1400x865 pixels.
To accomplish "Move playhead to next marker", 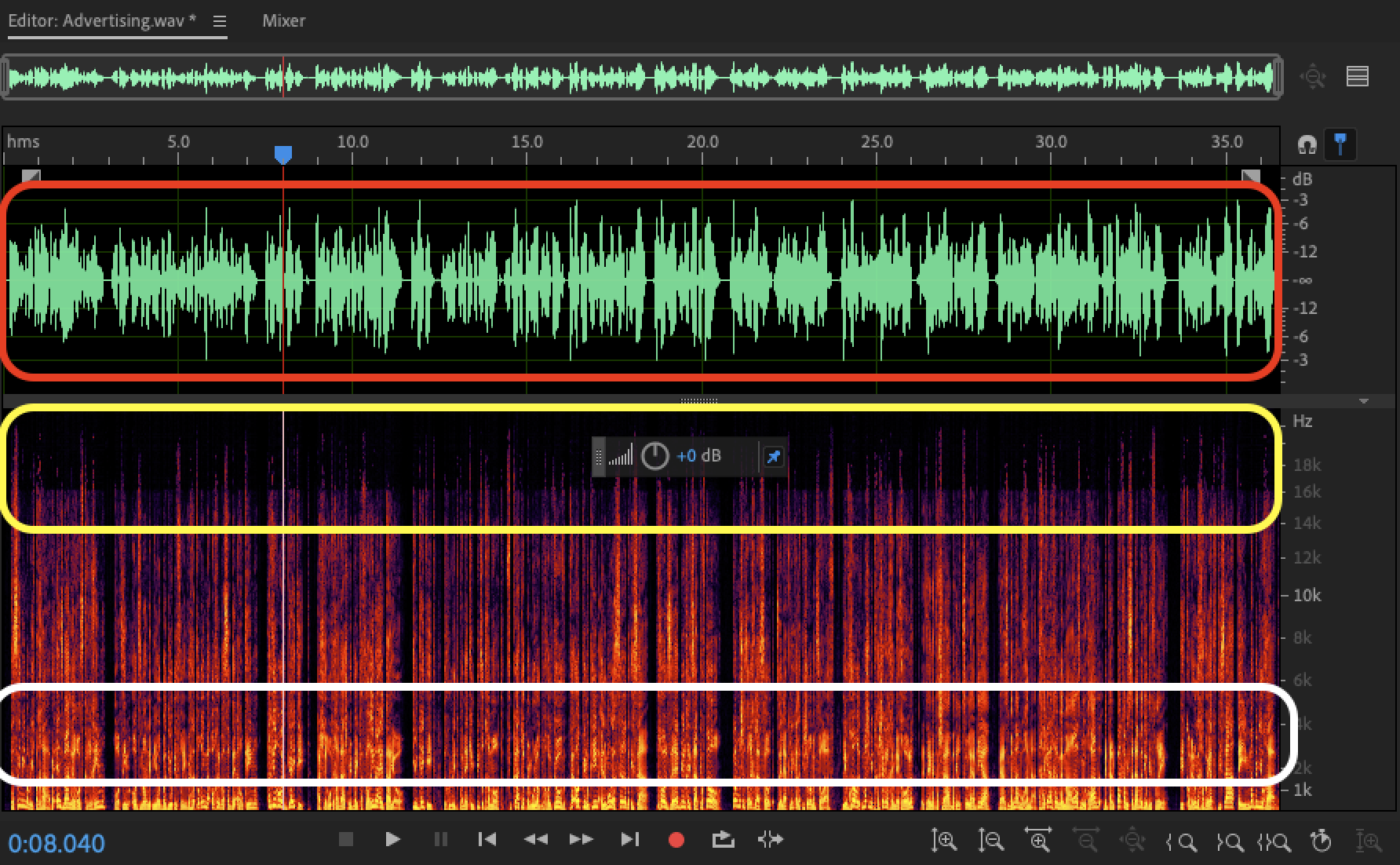I will pyautogui.click(x=629, y=840).
